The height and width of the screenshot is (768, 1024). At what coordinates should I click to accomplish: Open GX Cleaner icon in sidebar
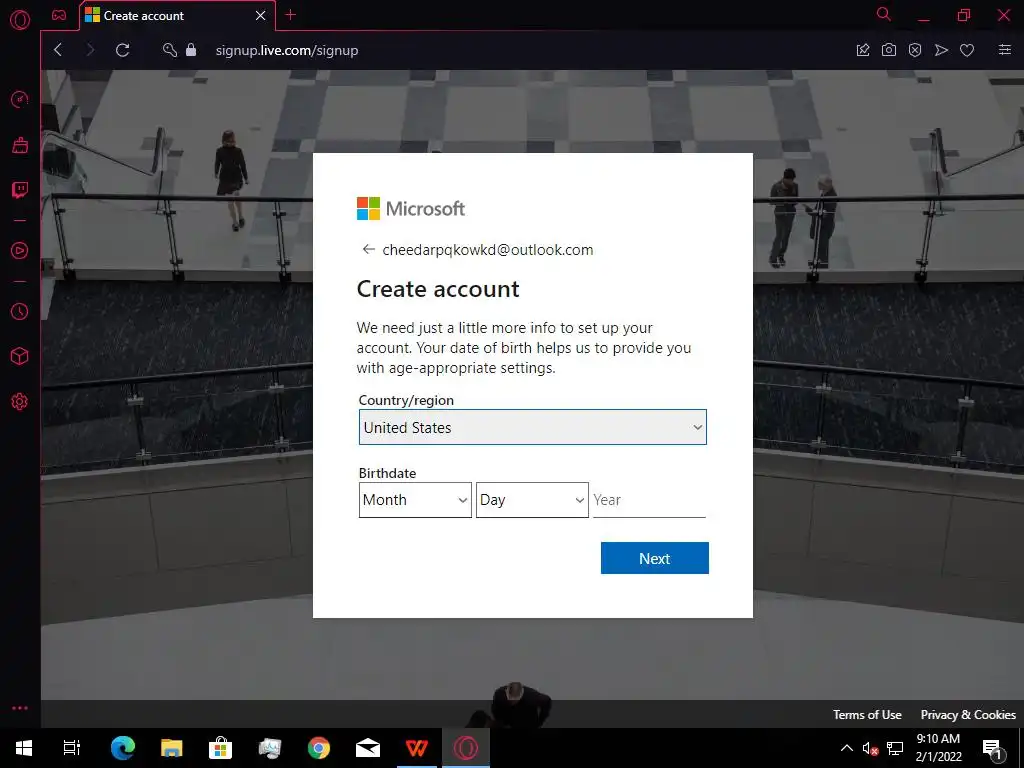point(20,144)
